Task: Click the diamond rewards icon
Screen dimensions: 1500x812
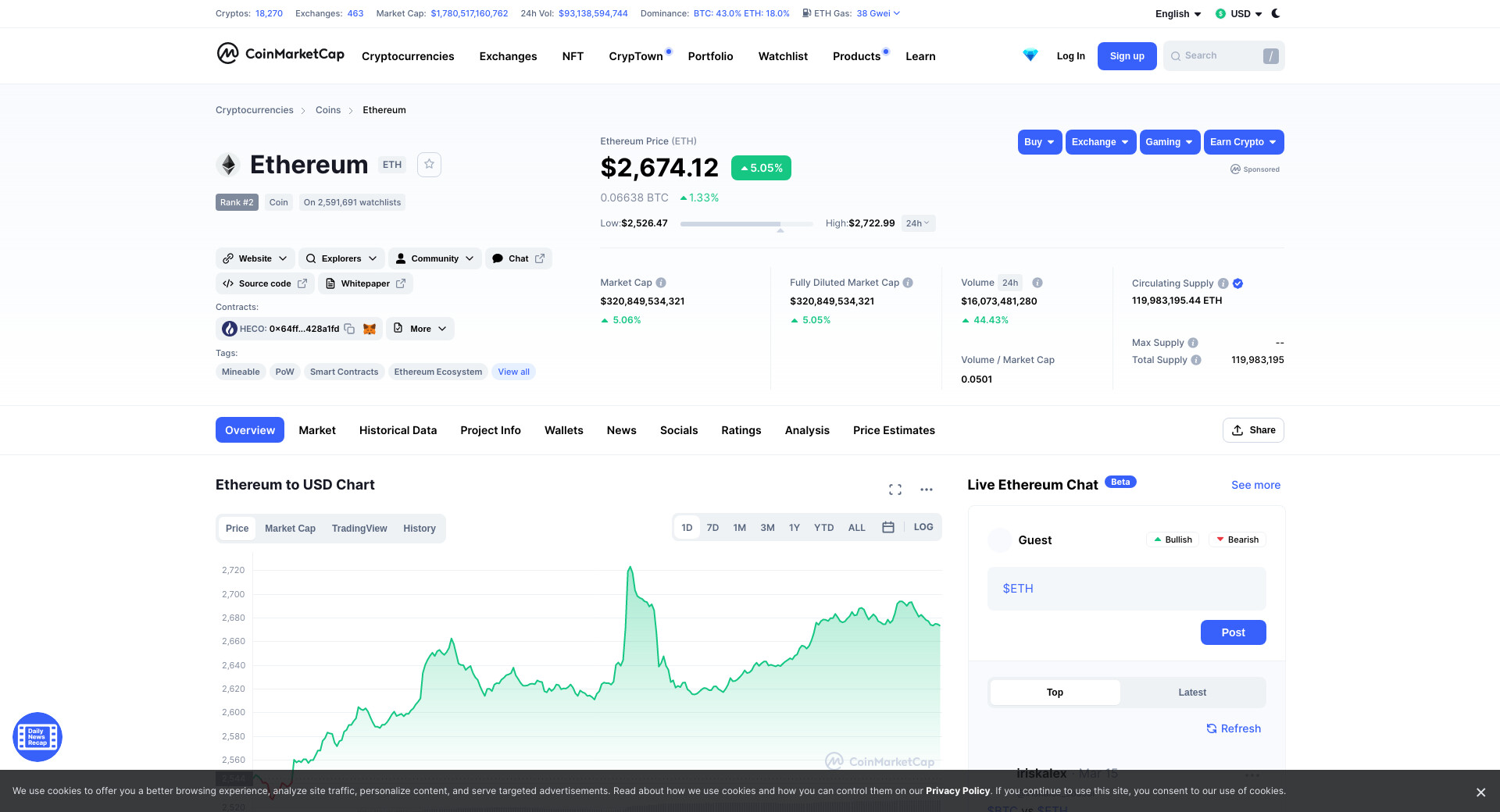Action: pyautogui.click(x=1030, y=55)
